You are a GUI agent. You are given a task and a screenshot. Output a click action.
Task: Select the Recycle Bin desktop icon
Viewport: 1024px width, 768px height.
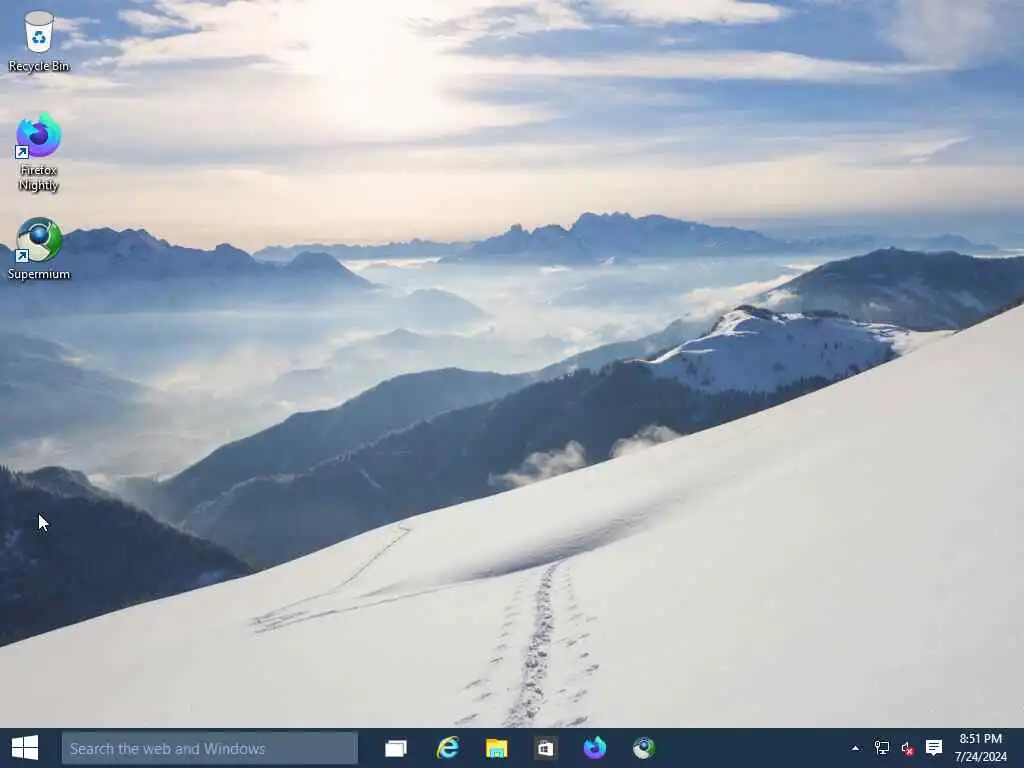tap(39, 42)
